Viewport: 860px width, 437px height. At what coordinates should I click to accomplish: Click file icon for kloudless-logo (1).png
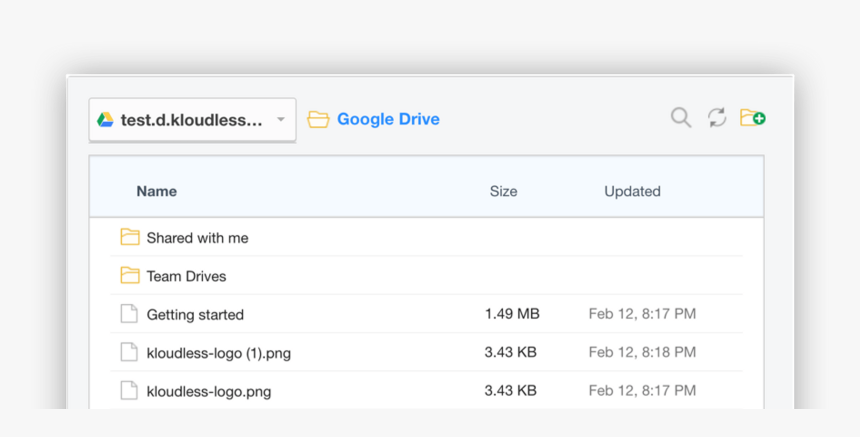click(x=129, y=353)
